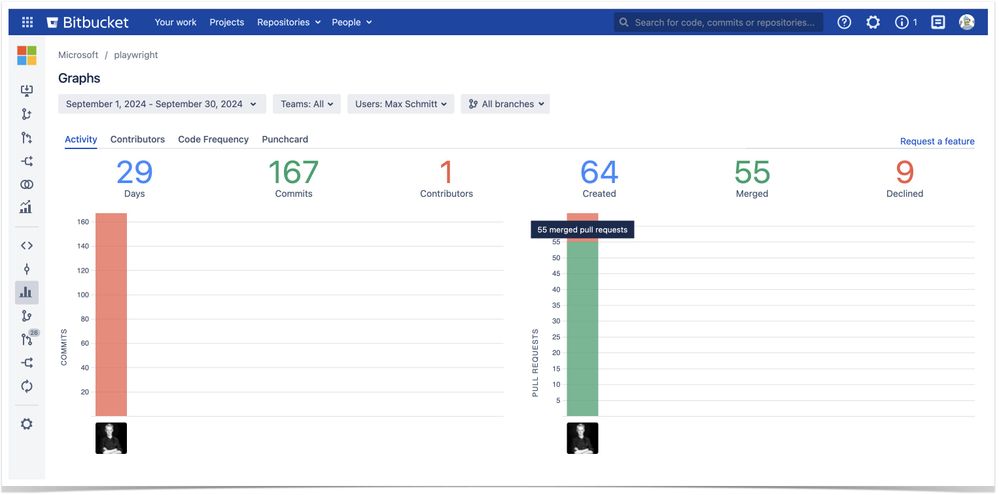Click the green merged pull requests bar
Screen dimensions: 999x495
582,329
